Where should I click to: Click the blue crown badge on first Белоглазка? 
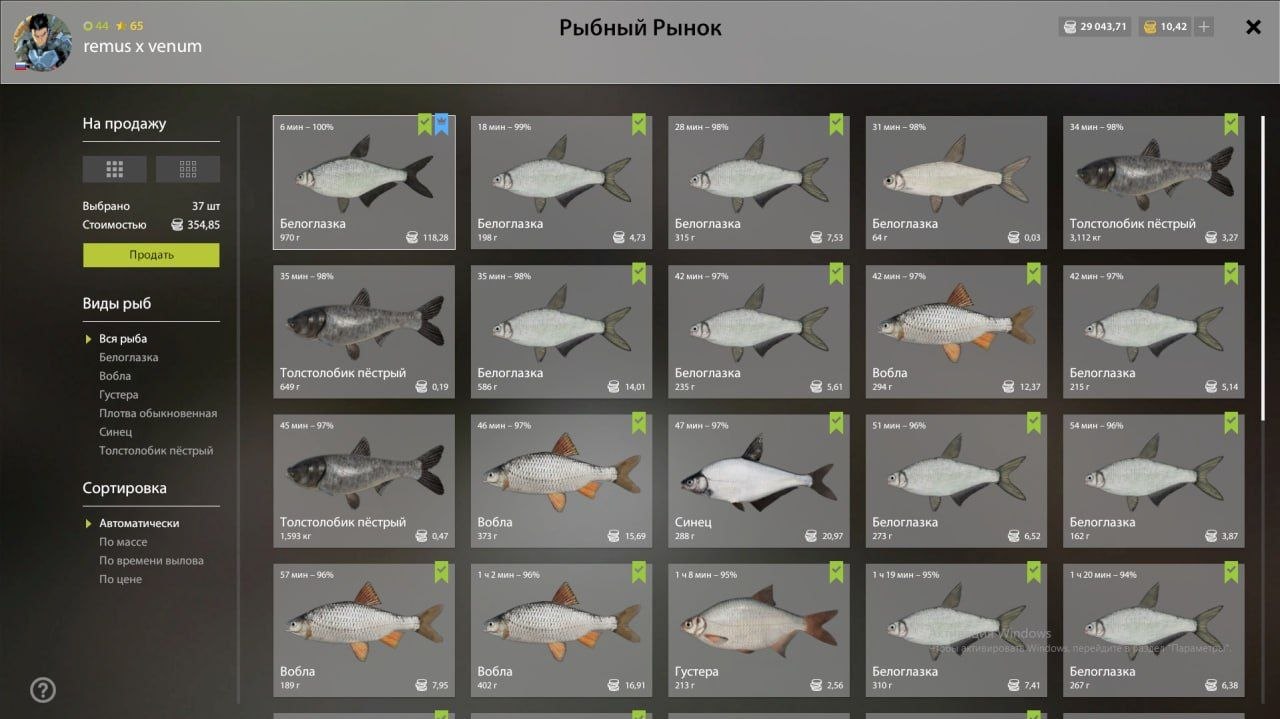point(441,125)
